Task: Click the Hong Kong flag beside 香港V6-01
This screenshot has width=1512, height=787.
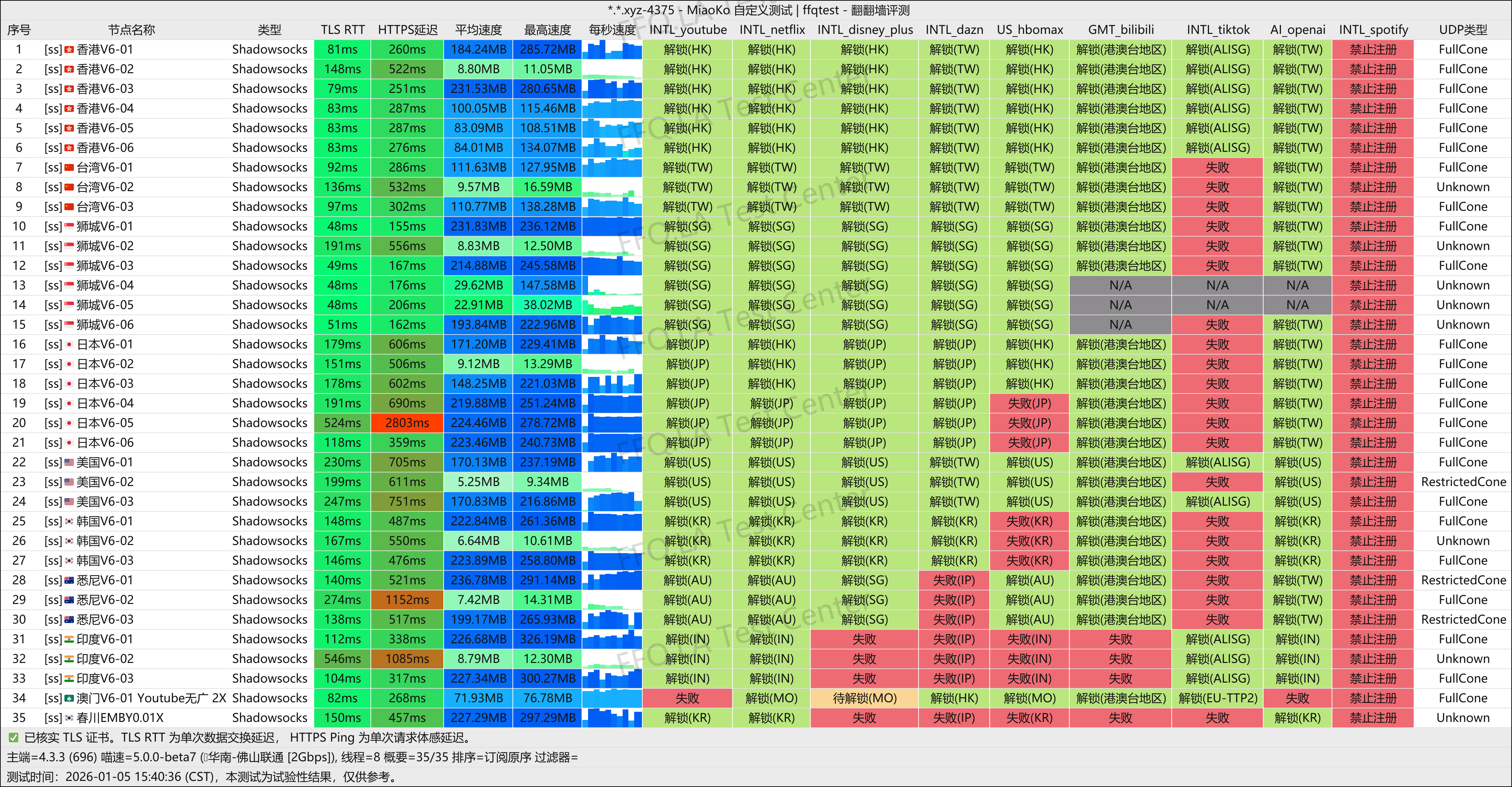Action: [x=69, y=50]
